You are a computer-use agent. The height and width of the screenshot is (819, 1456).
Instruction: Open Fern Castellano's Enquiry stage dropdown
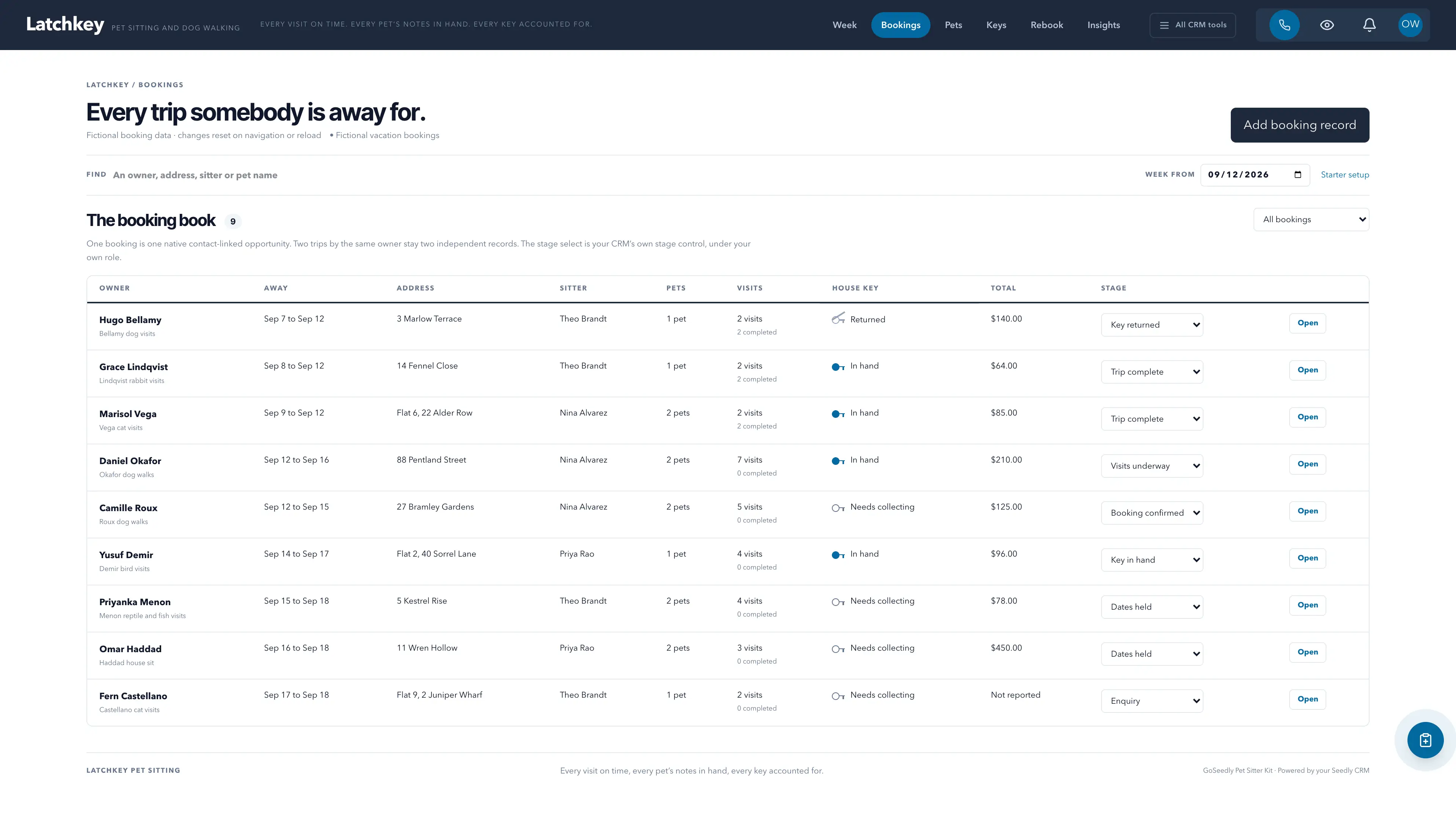[x=1152, y=701]
